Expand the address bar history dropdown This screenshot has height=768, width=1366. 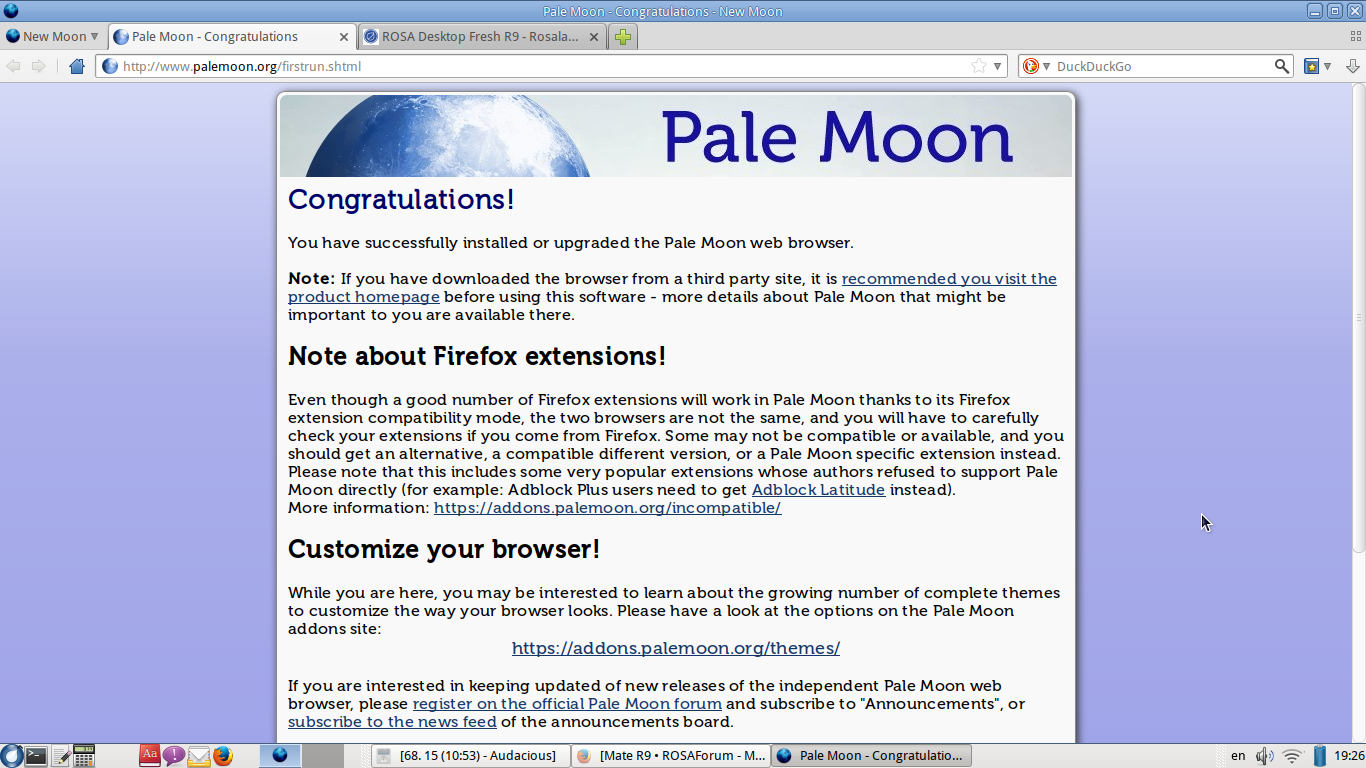pos(997,66)
